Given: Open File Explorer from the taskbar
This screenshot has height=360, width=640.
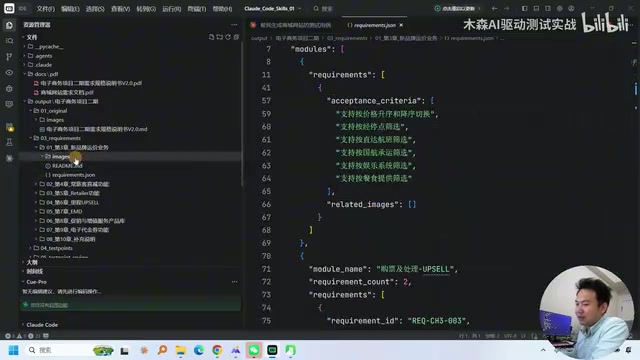Looking at the screenshot, I should pos(180,350).
